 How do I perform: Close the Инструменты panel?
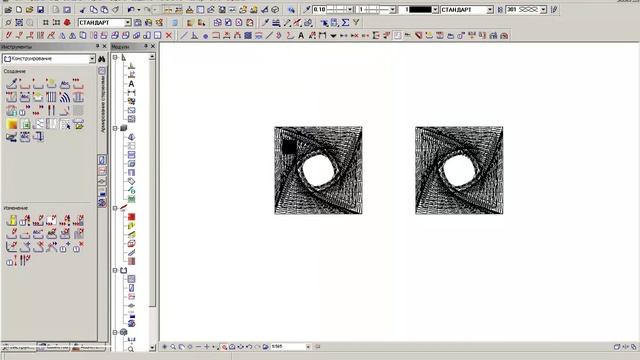click(x=104, y=46)
